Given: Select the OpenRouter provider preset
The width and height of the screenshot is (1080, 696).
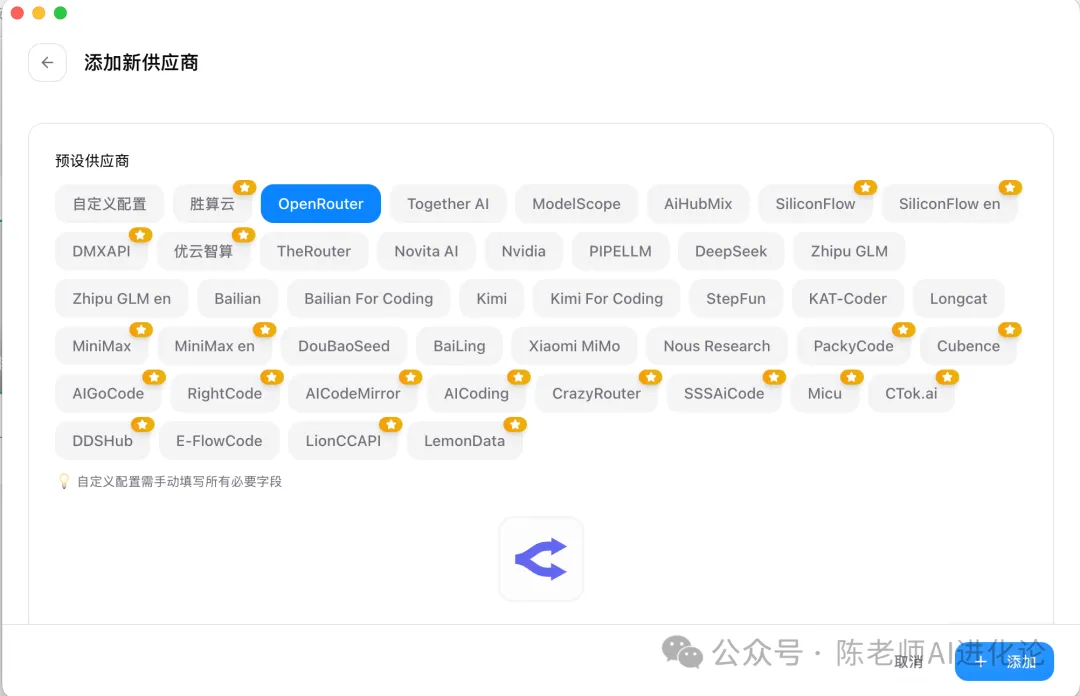Looking at the screenshot, I should (320, 204).
